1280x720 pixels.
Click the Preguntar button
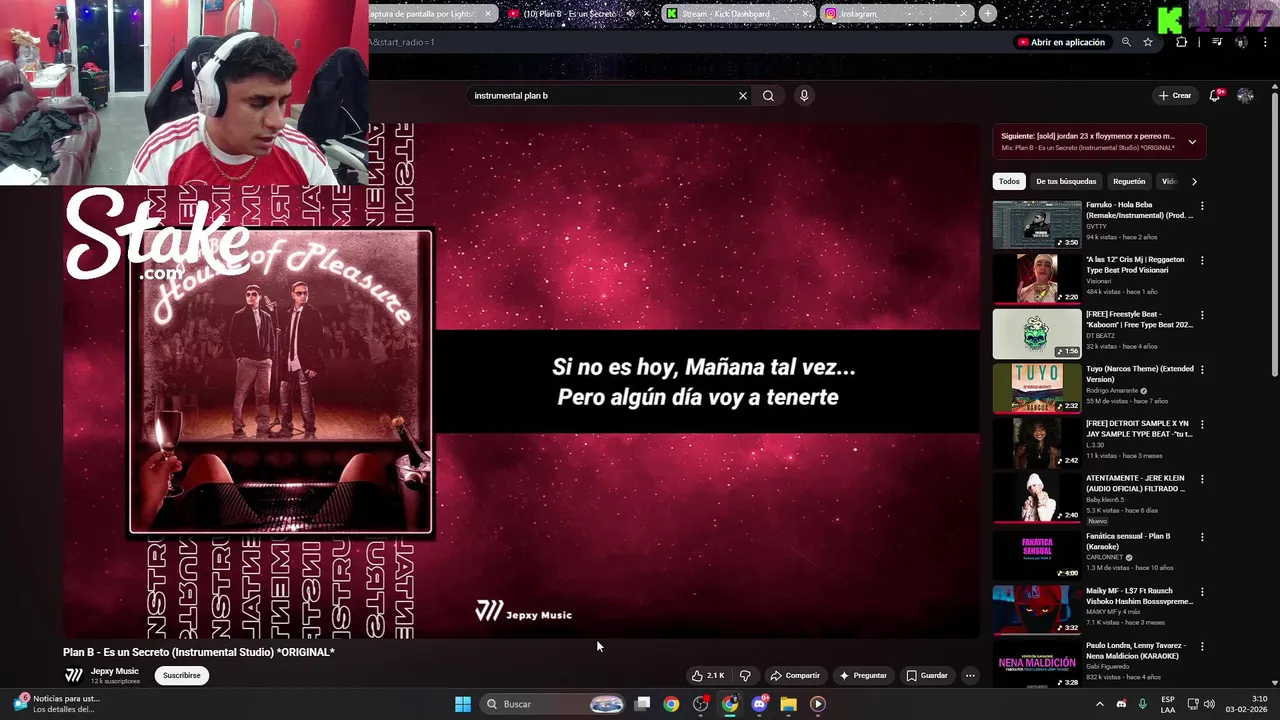(863, 676)
